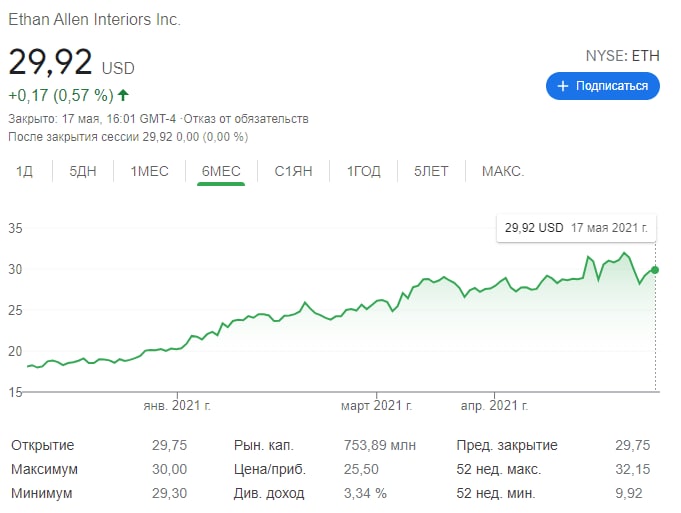Click the dividend yield value 3,34 %

pyautogui.click(x=365, y=493)
